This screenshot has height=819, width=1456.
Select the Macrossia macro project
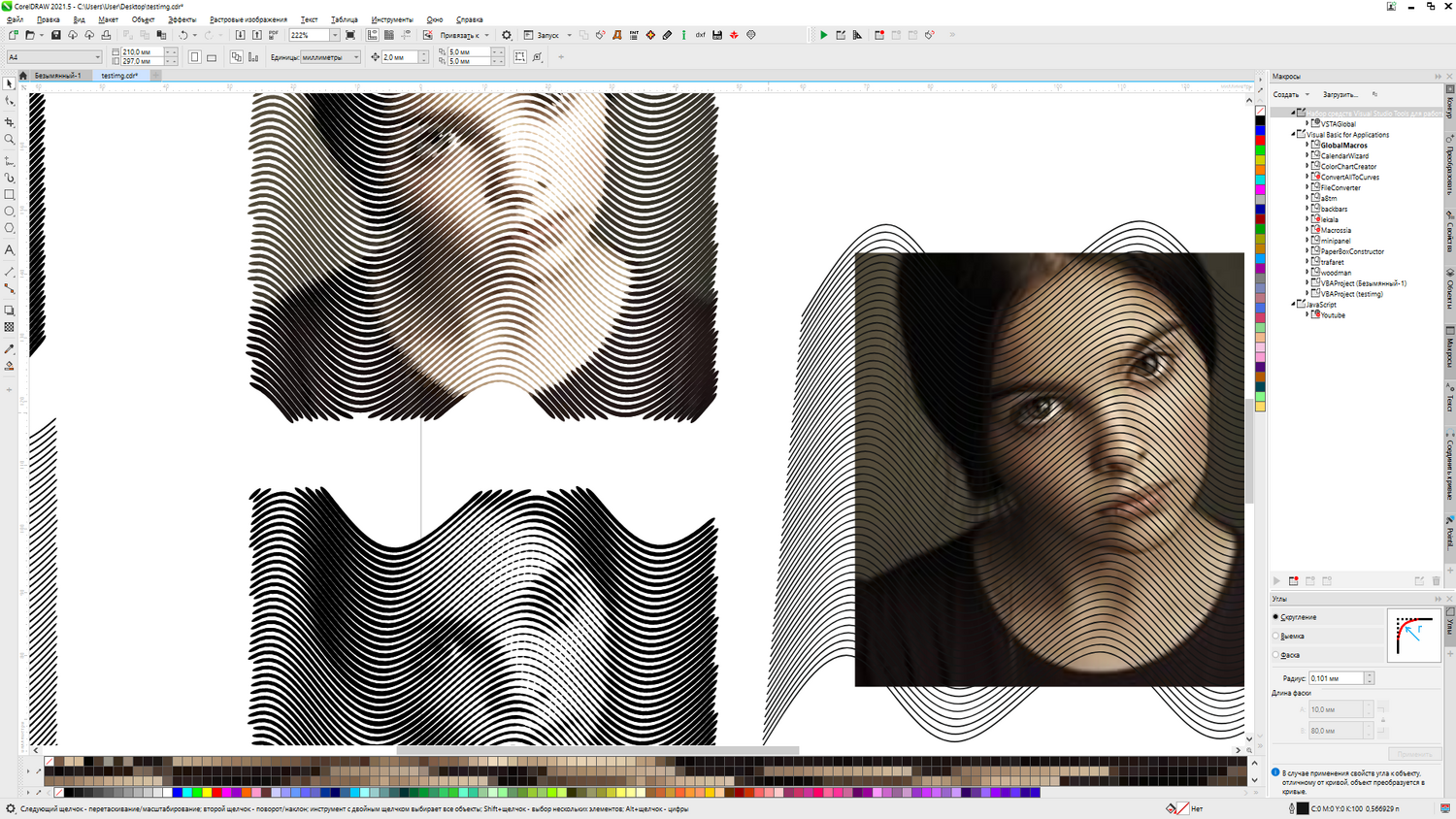coord(1336,230)
